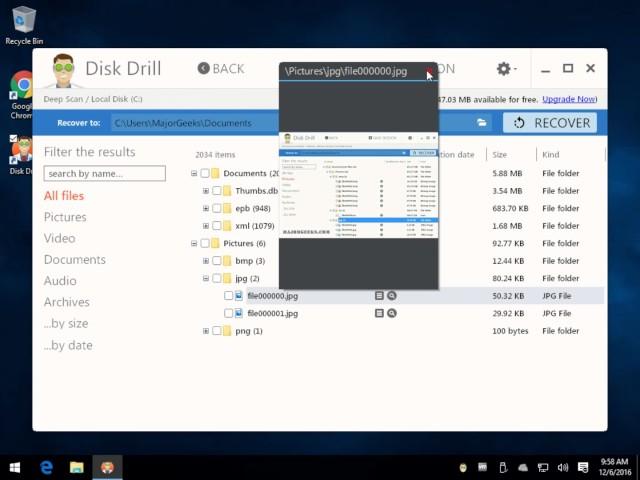This screenshot has width=640, height=480.
Task: Focus the search by name field
Action: [104, 173]
